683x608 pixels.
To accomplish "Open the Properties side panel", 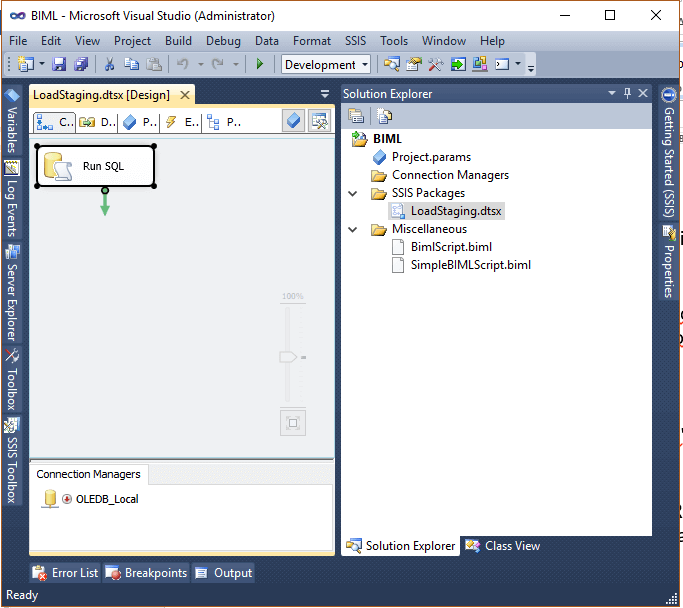I will click(x=669, y=261).
